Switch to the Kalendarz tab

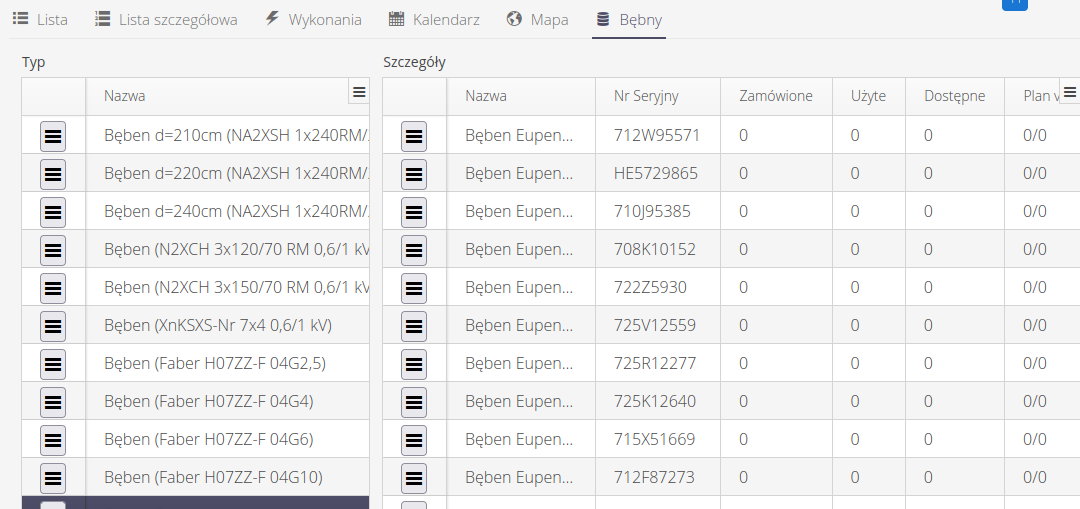coord(434,20)
